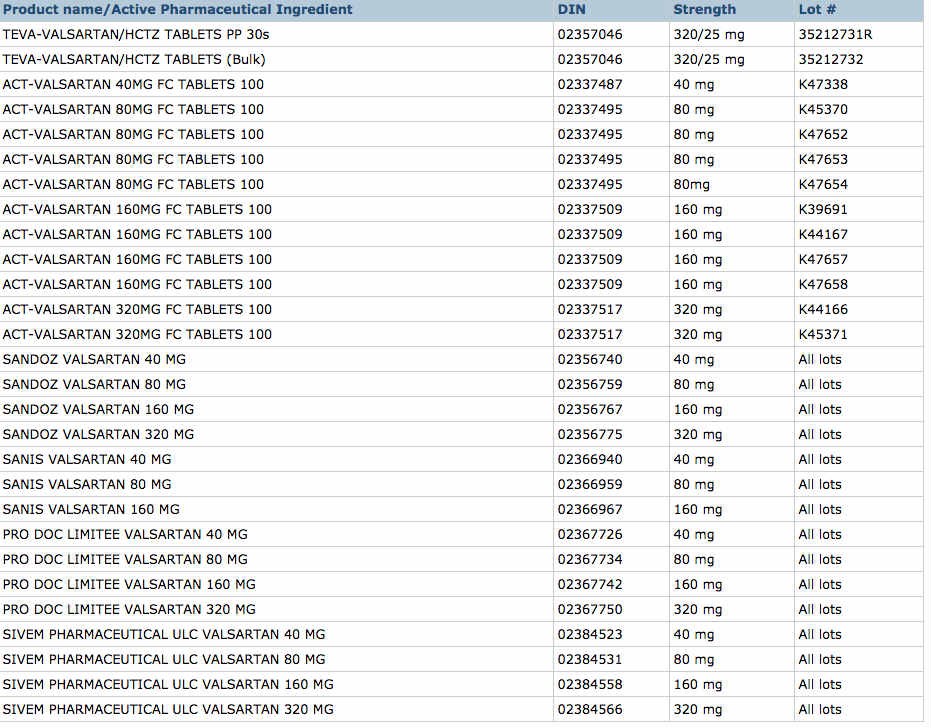Select 'SANDOZ VALSARTAN 40 MG' product name

(94, 359)
